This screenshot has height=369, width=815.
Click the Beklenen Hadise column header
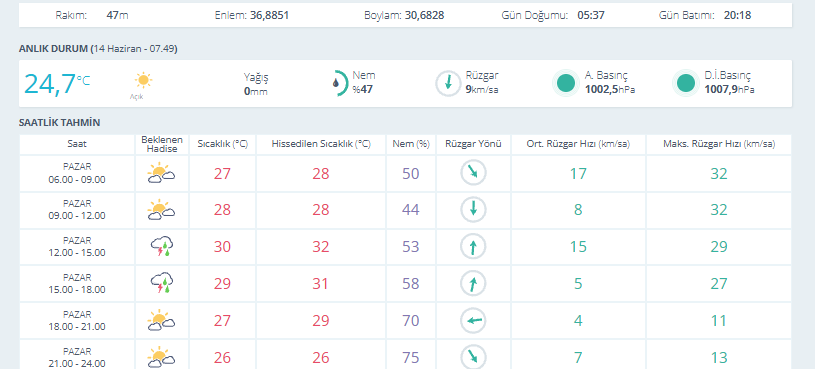(162, 144)
